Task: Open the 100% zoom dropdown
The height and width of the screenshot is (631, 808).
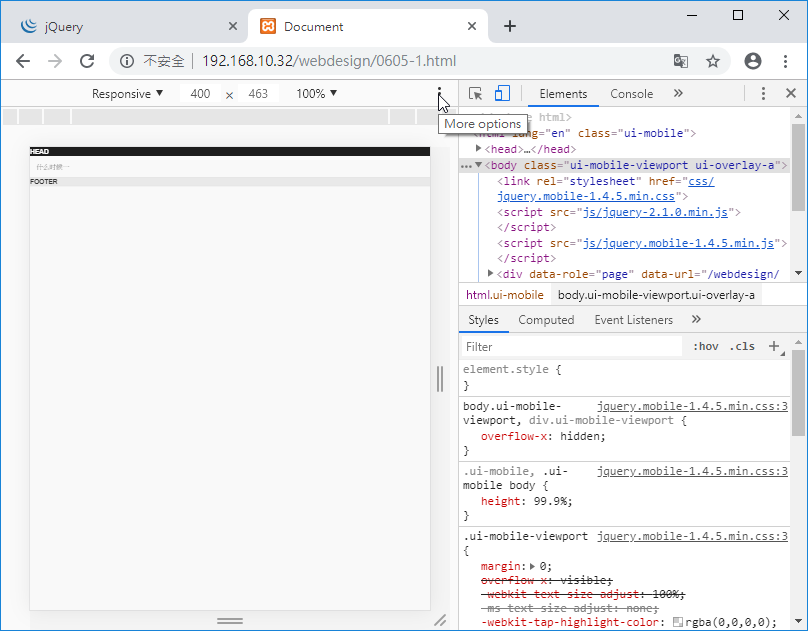Action: (316, 94)
